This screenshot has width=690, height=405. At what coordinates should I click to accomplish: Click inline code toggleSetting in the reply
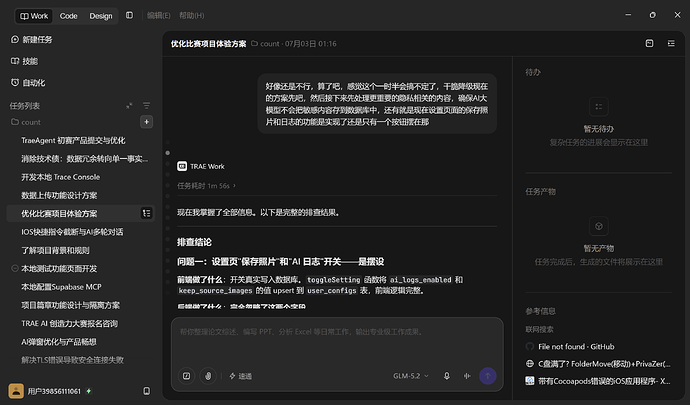click(333, 280)
